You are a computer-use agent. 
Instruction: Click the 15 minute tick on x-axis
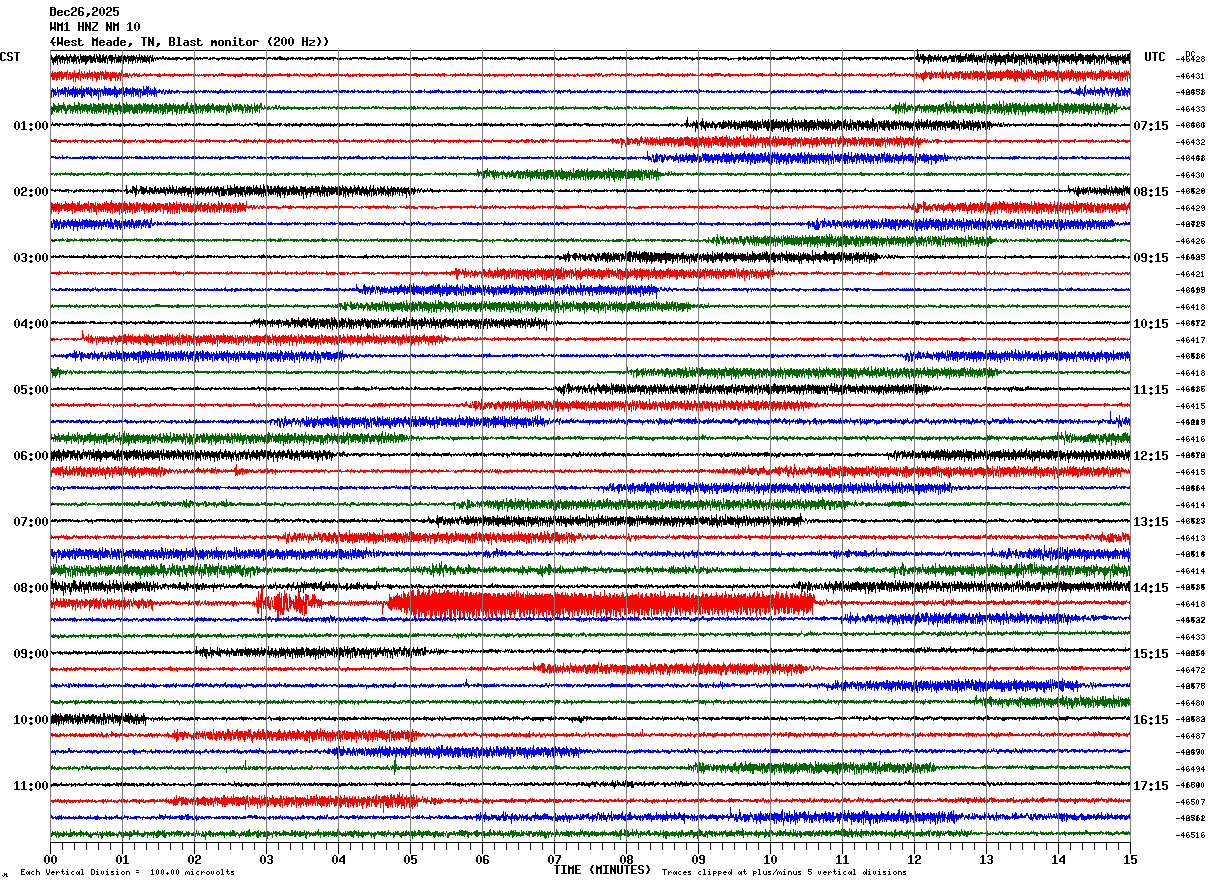1130,859
